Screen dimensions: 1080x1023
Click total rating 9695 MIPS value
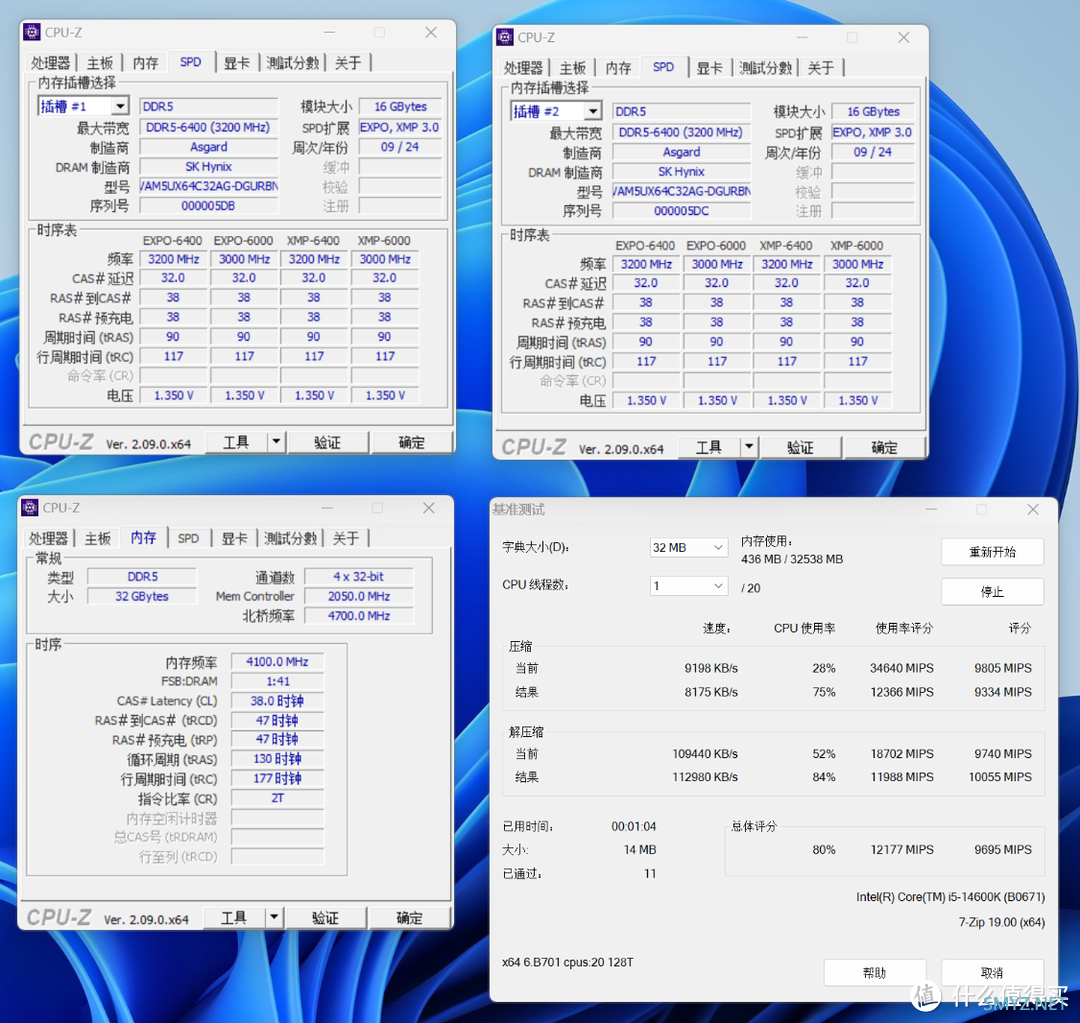click(x=1003, y=849)
